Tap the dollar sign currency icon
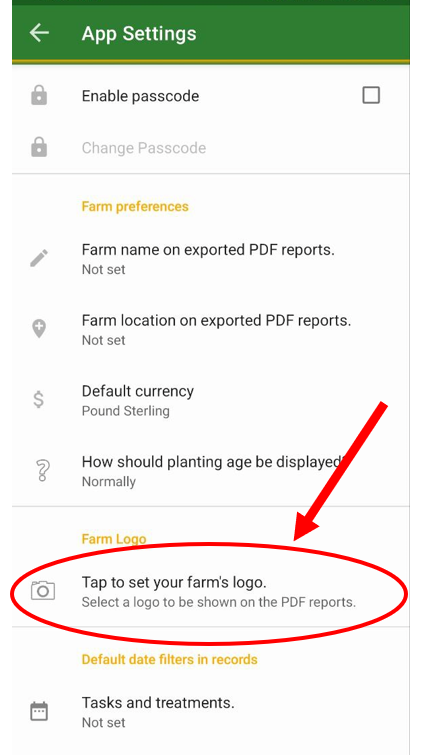Screen dimensions: 424x755 (39, 400)
